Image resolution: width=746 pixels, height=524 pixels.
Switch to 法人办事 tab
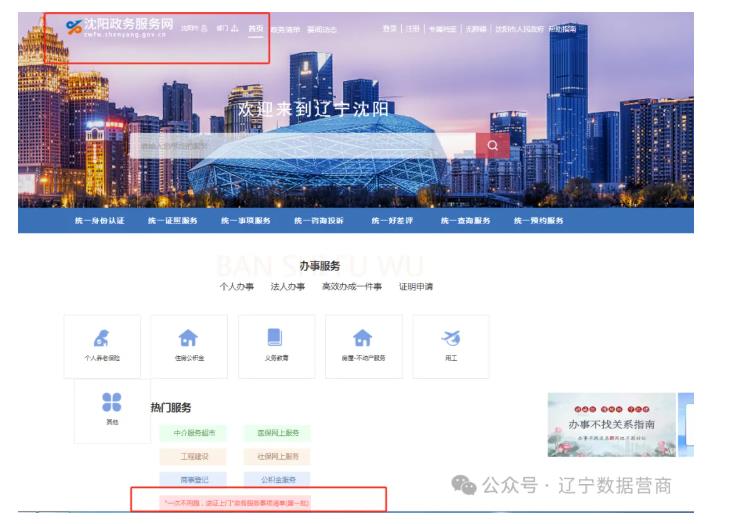tap(287, 287)
